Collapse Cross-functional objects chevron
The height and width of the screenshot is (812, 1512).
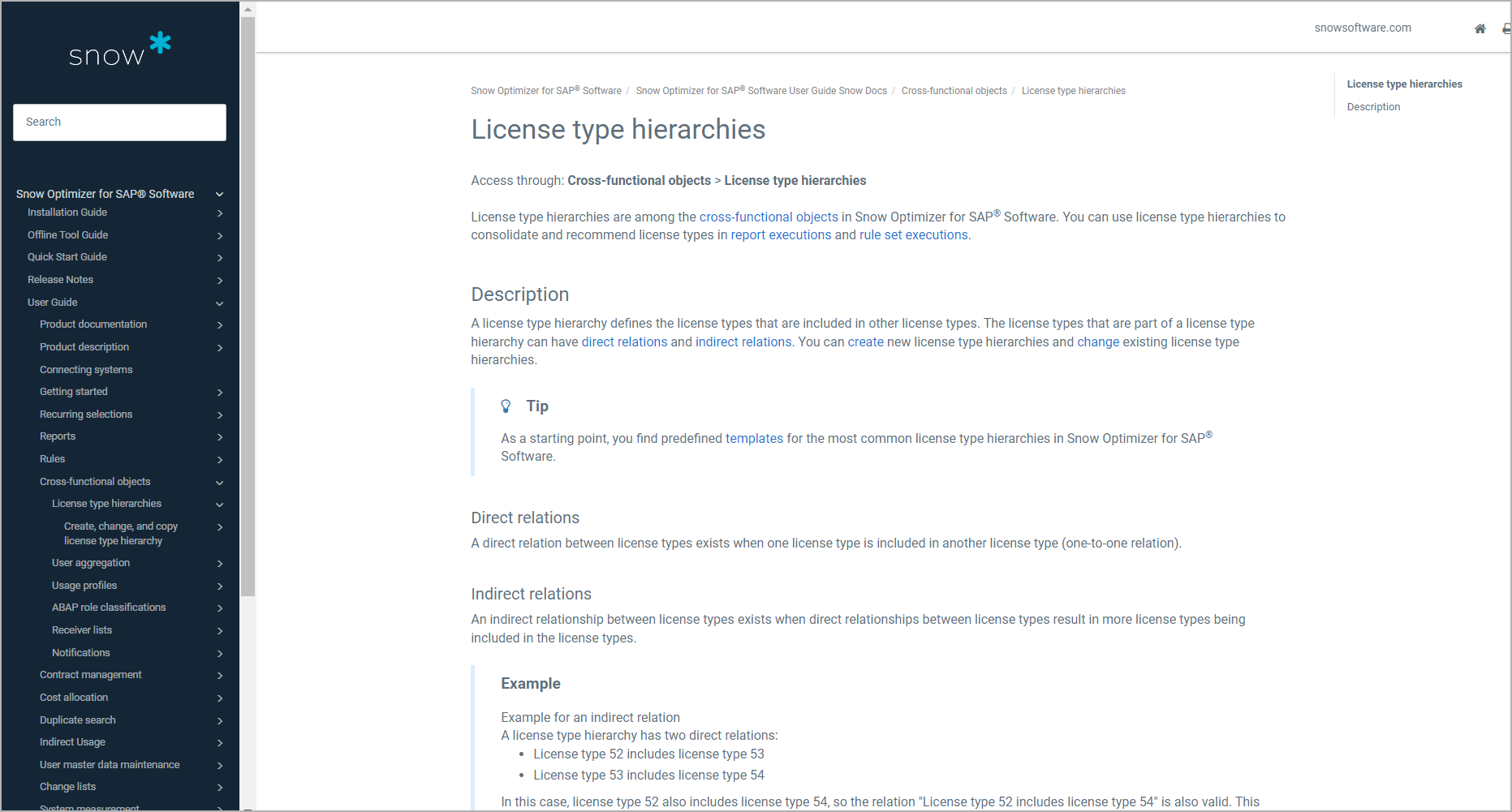(x=219, y=483)
